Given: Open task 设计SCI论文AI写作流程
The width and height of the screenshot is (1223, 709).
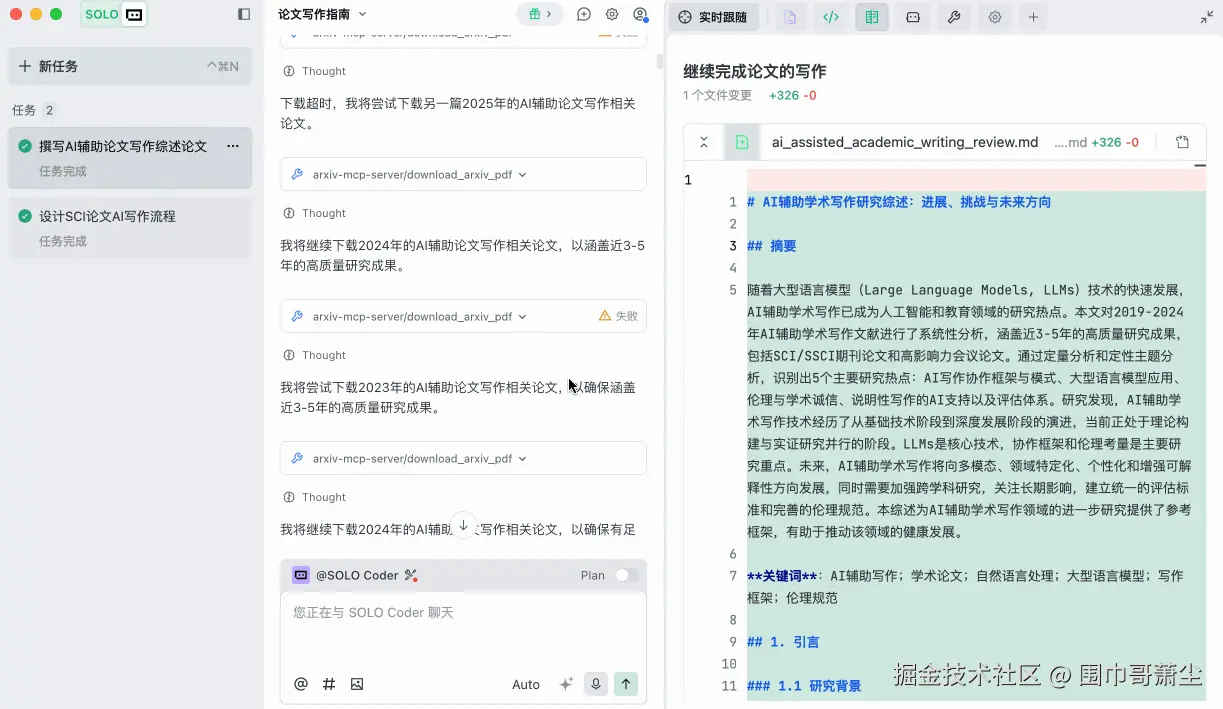Looking at the screenshot, I should pos(130,227).
